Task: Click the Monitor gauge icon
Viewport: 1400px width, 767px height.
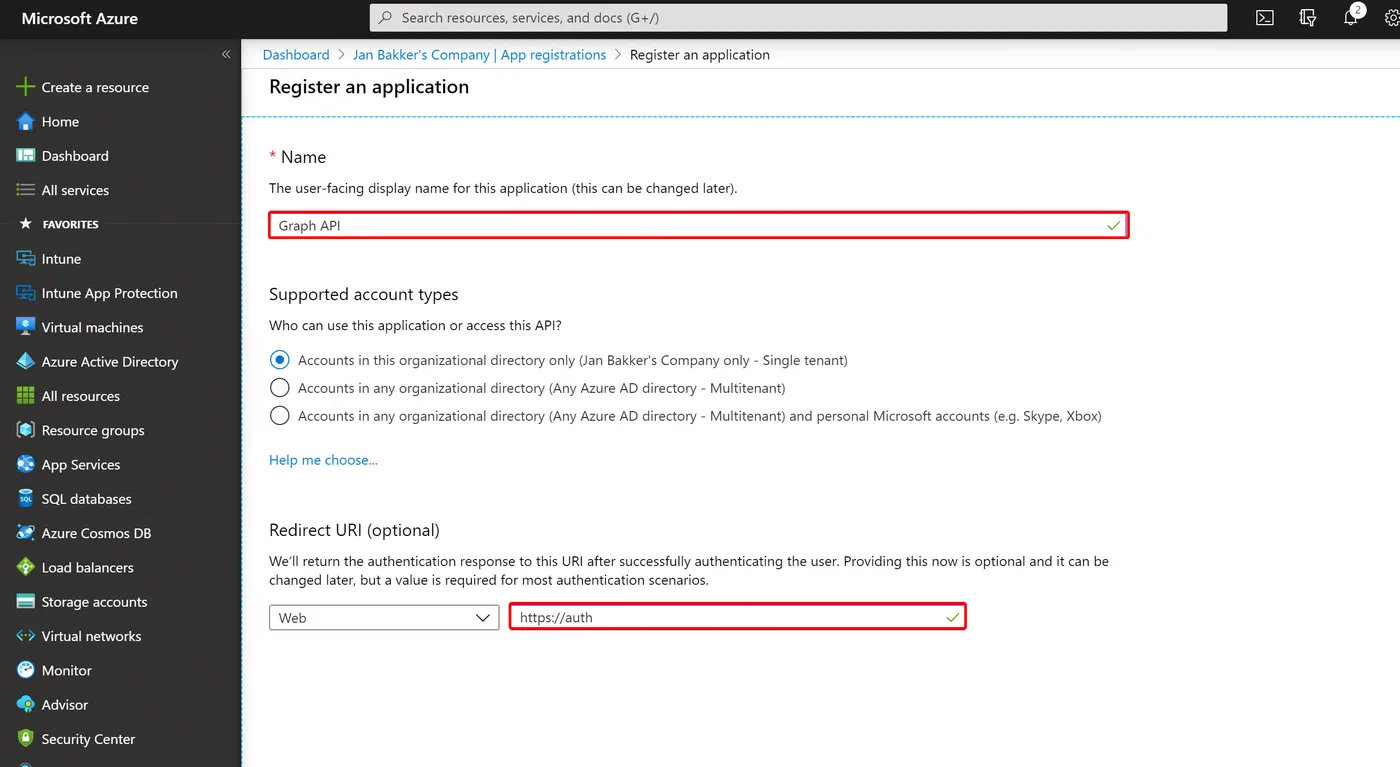Action: pyautogui.click(x=25, y=670)
